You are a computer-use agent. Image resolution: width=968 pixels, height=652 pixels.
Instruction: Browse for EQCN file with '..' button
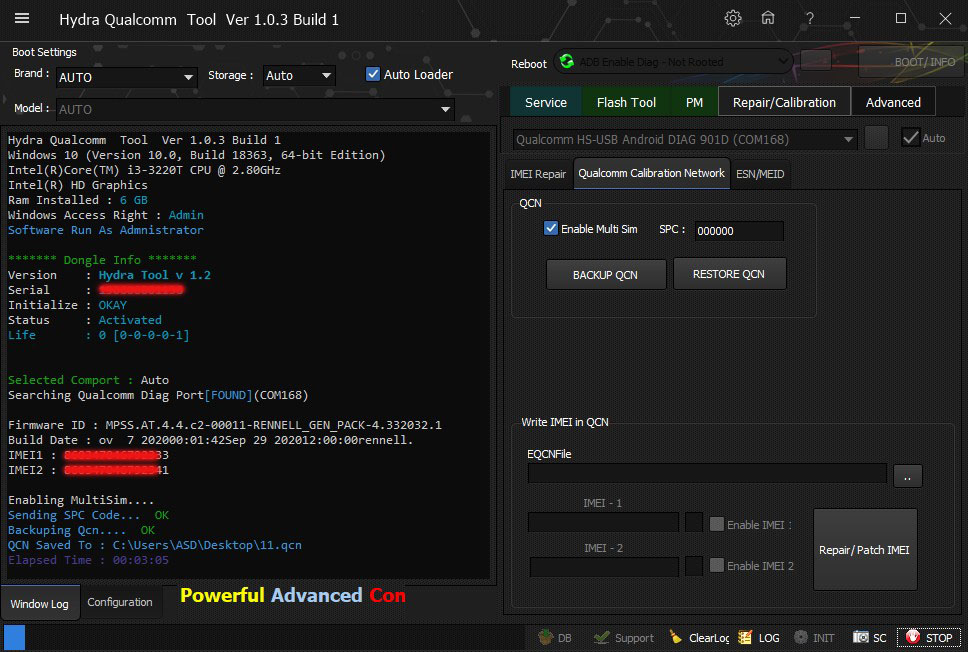coord(907,476)
